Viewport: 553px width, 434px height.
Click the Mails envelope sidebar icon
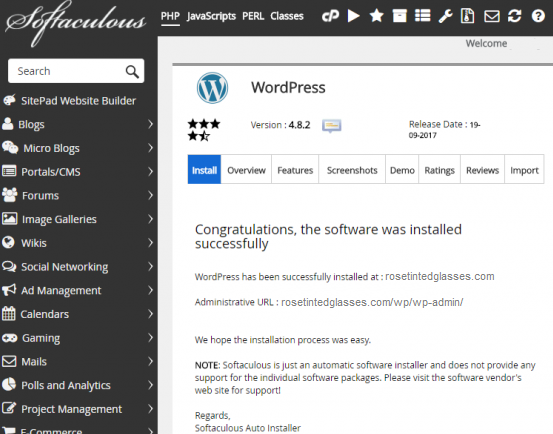pyautogui.click(x=9, y=361)
